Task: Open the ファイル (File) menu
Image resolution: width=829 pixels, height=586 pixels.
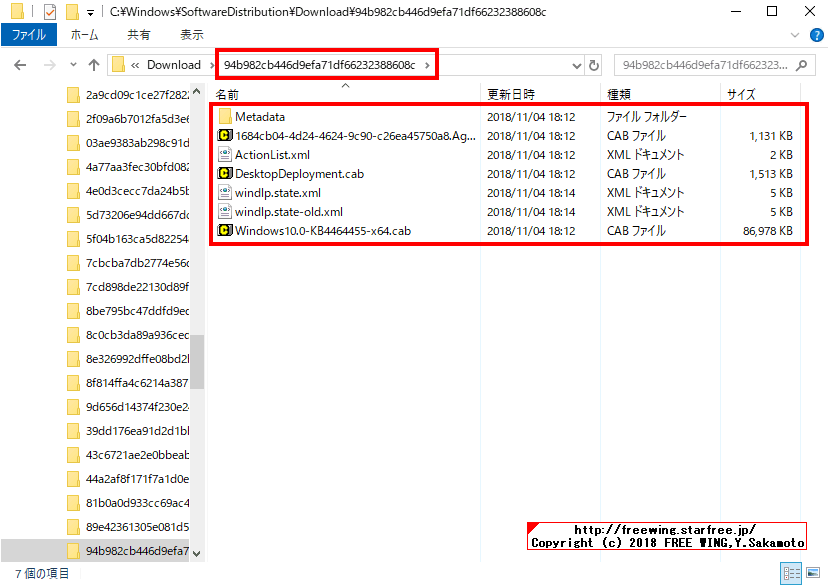Action: [29, 34]
